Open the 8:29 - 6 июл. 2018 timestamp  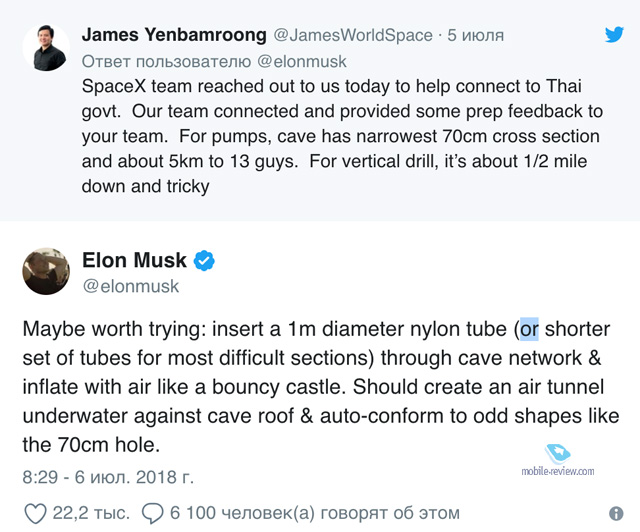pos(108,477)
